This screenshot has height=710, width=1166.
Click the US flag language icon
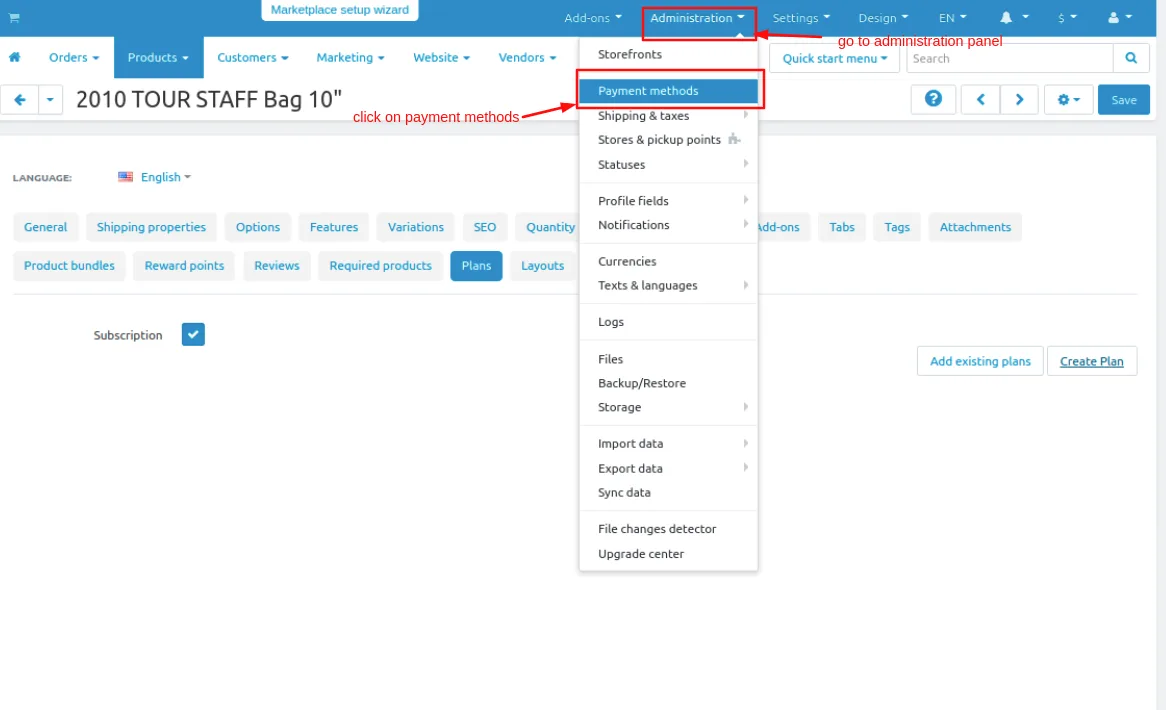tap(126, 177)
